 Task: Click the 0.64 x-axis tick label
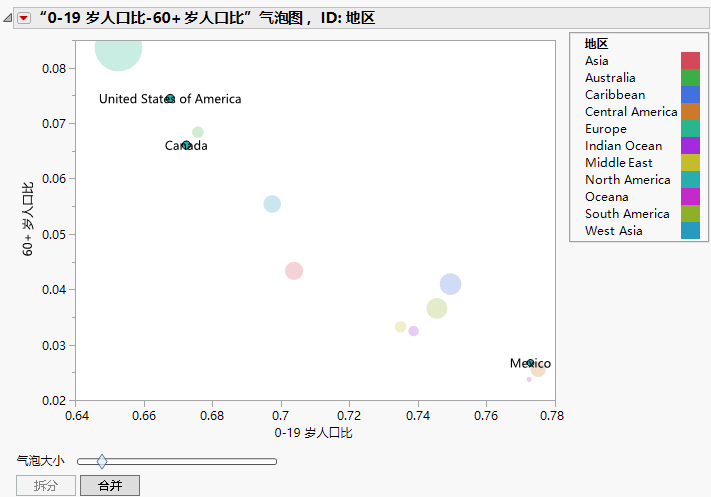click(77, 415)
